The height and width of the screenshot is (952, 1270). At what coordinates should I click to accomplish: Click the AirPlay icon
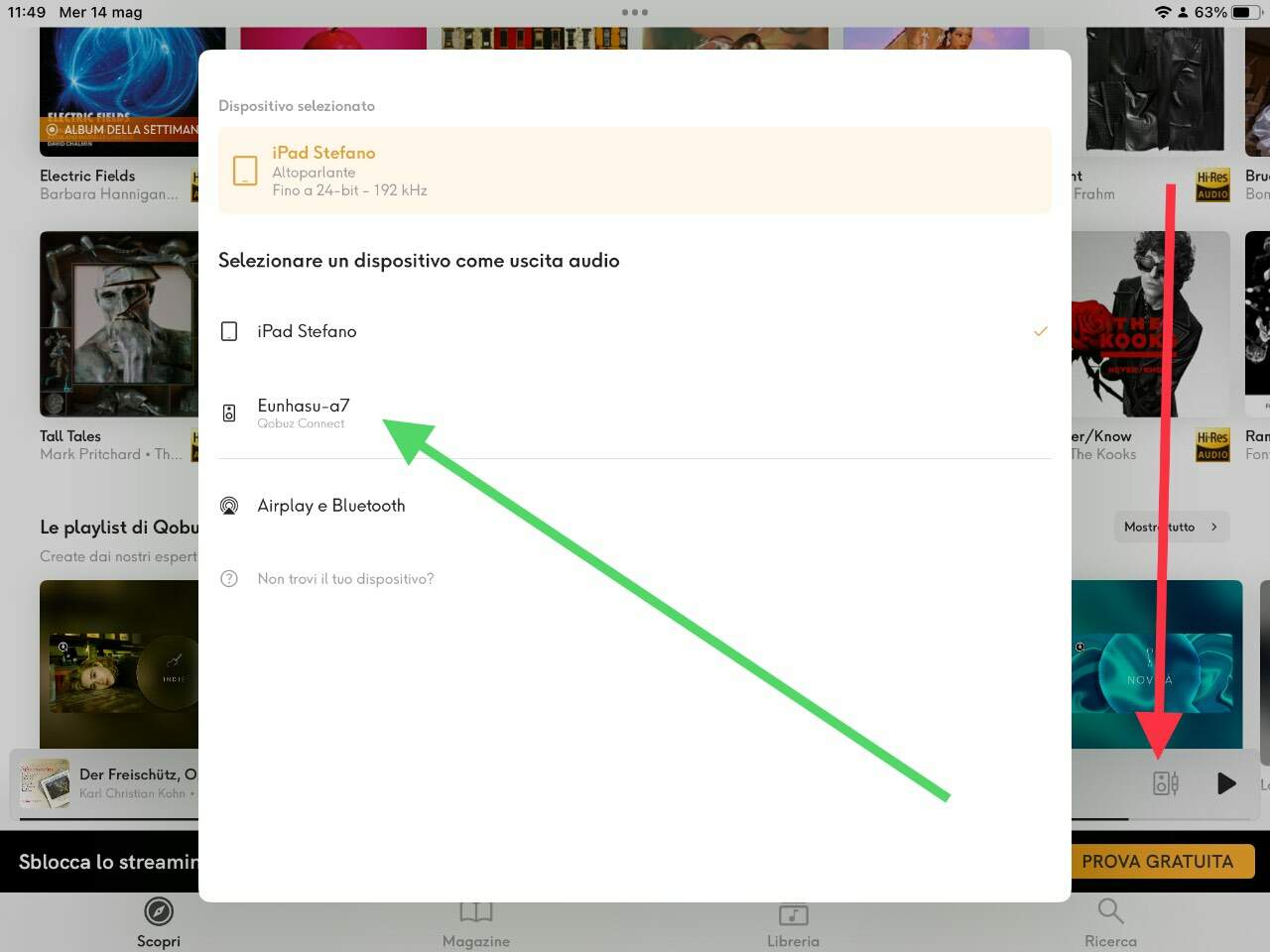point(229,506)
